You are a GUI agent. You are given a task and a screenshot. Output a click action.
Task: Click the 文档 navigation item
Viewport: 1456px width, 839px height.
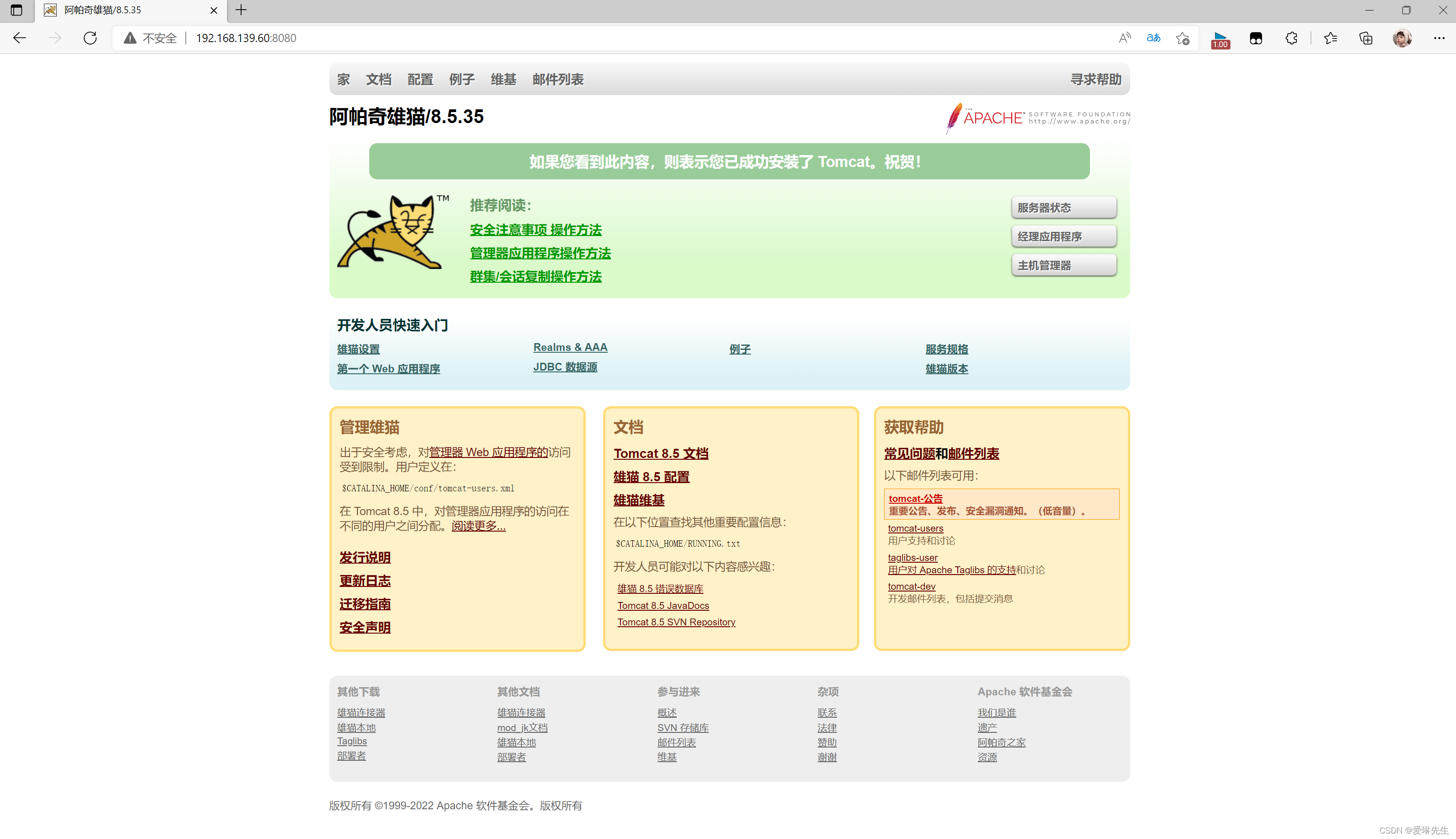tap(378, 80)
